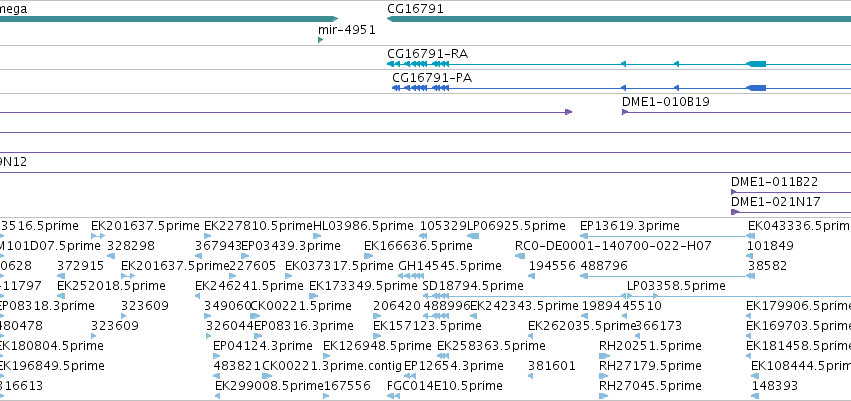This screenshot has width=851, height=401.
Task: Select the feature labeled 148393
Action: (774, 386)
